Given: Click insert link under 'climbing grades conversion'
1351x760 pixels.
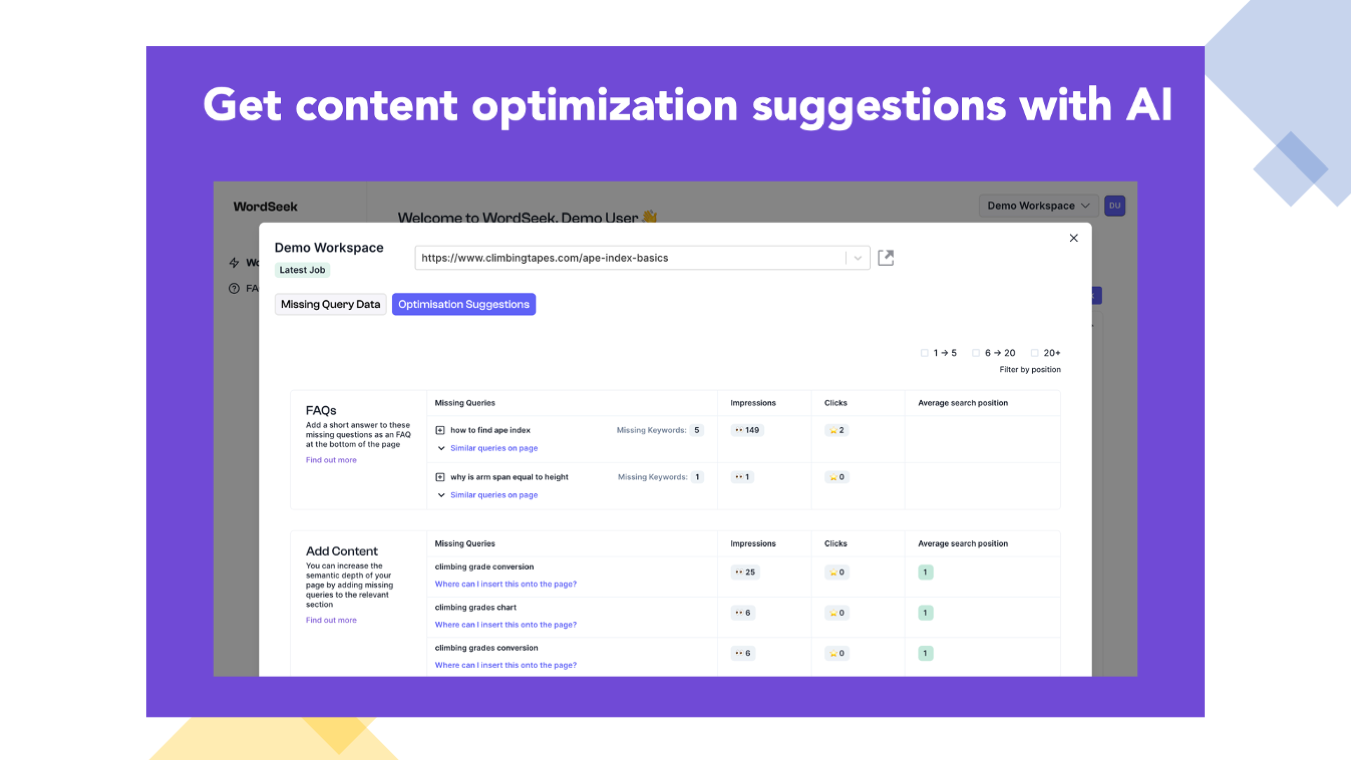Looking at the screenshot, I should pos(505,665).
